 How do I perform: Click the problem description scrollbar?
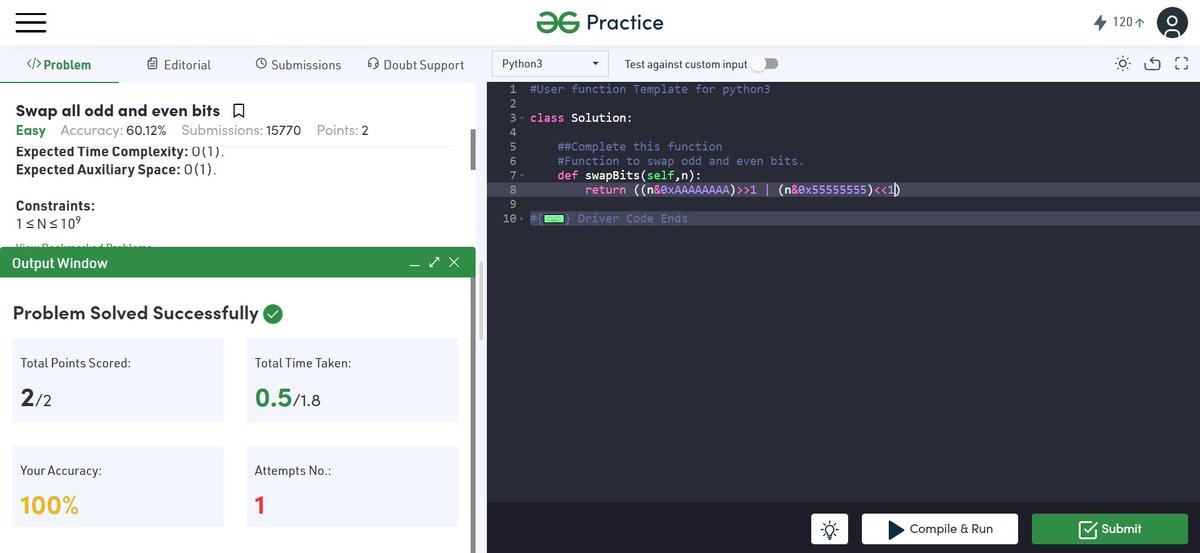[x=473, y=148]
